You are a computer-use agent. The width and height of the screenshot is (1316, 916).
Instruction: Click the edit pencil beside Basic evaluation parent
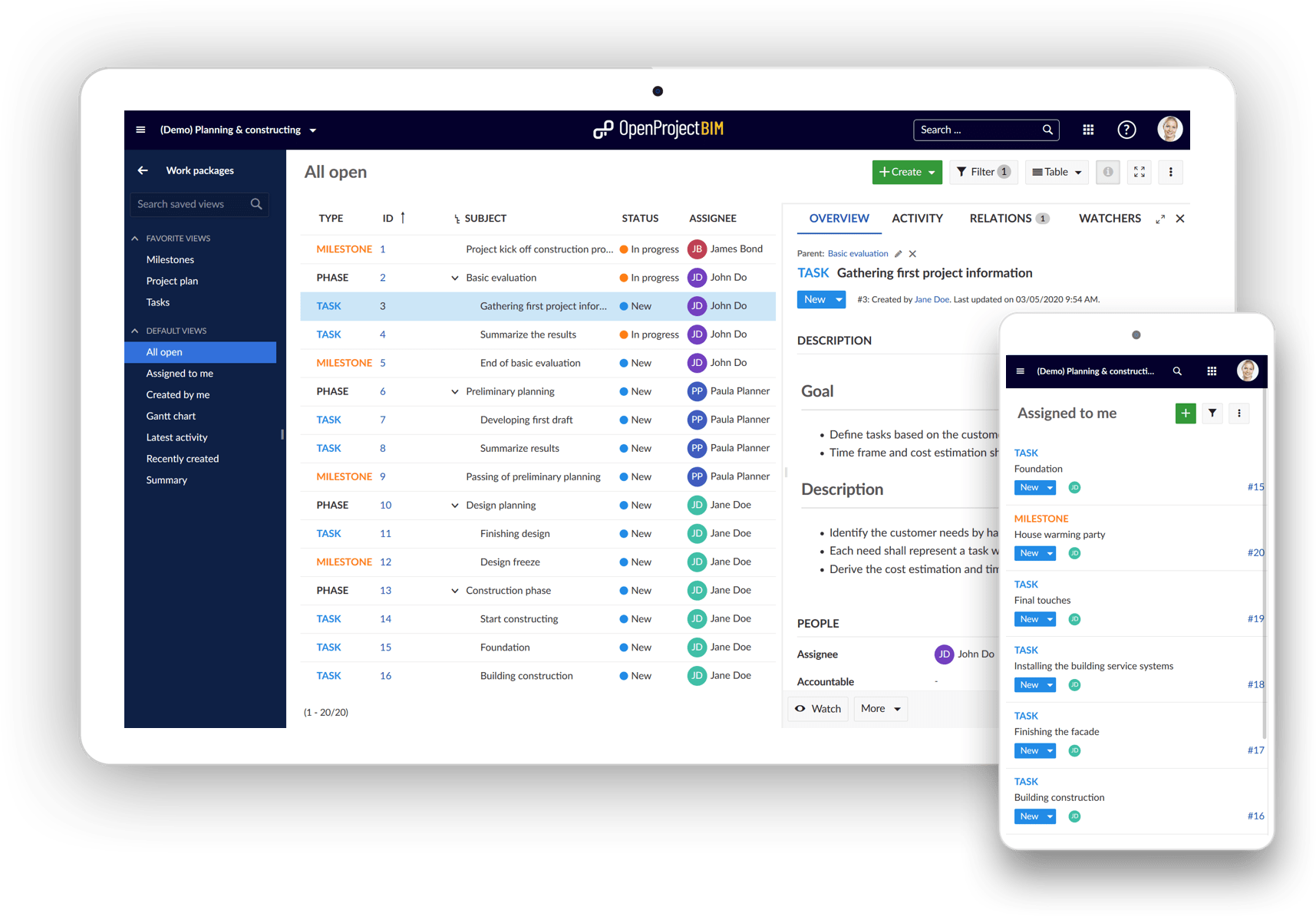click(x=898, y=253)
